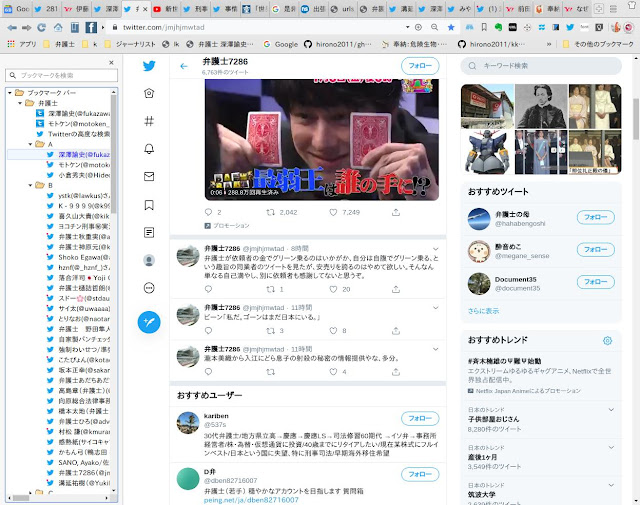Open Profile via the avatar icon
640x505 pixels.
pyautogui.click(x=149, y=260)
